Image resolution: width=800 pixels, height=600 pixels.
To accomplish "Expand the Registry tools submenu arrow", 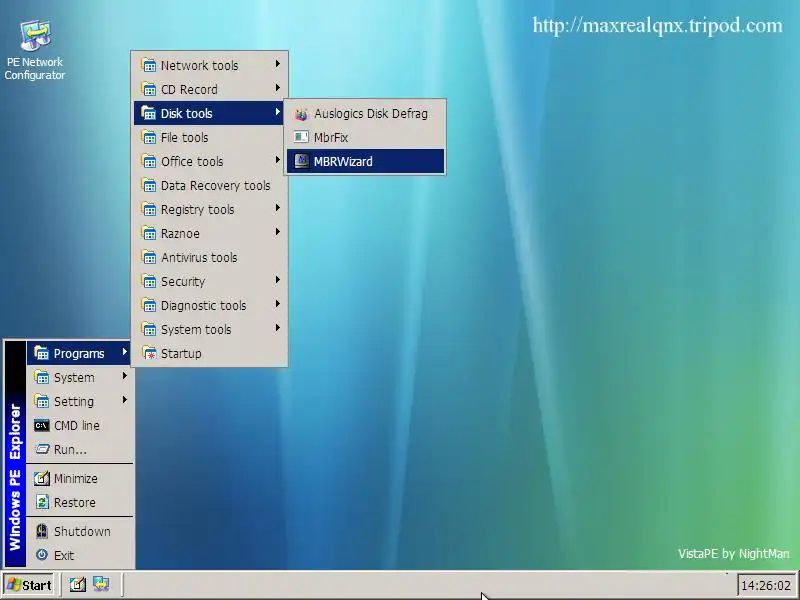I will [x=278, y=208].
